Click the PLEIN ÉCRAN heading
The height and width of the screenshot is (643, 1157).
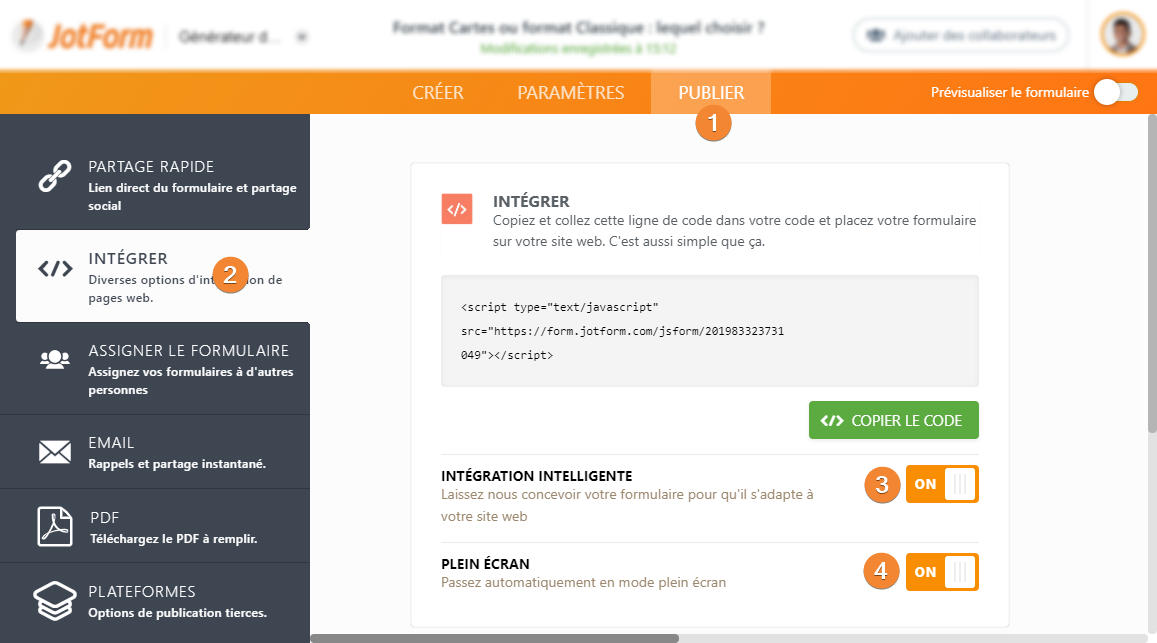[x=485, y=564]
